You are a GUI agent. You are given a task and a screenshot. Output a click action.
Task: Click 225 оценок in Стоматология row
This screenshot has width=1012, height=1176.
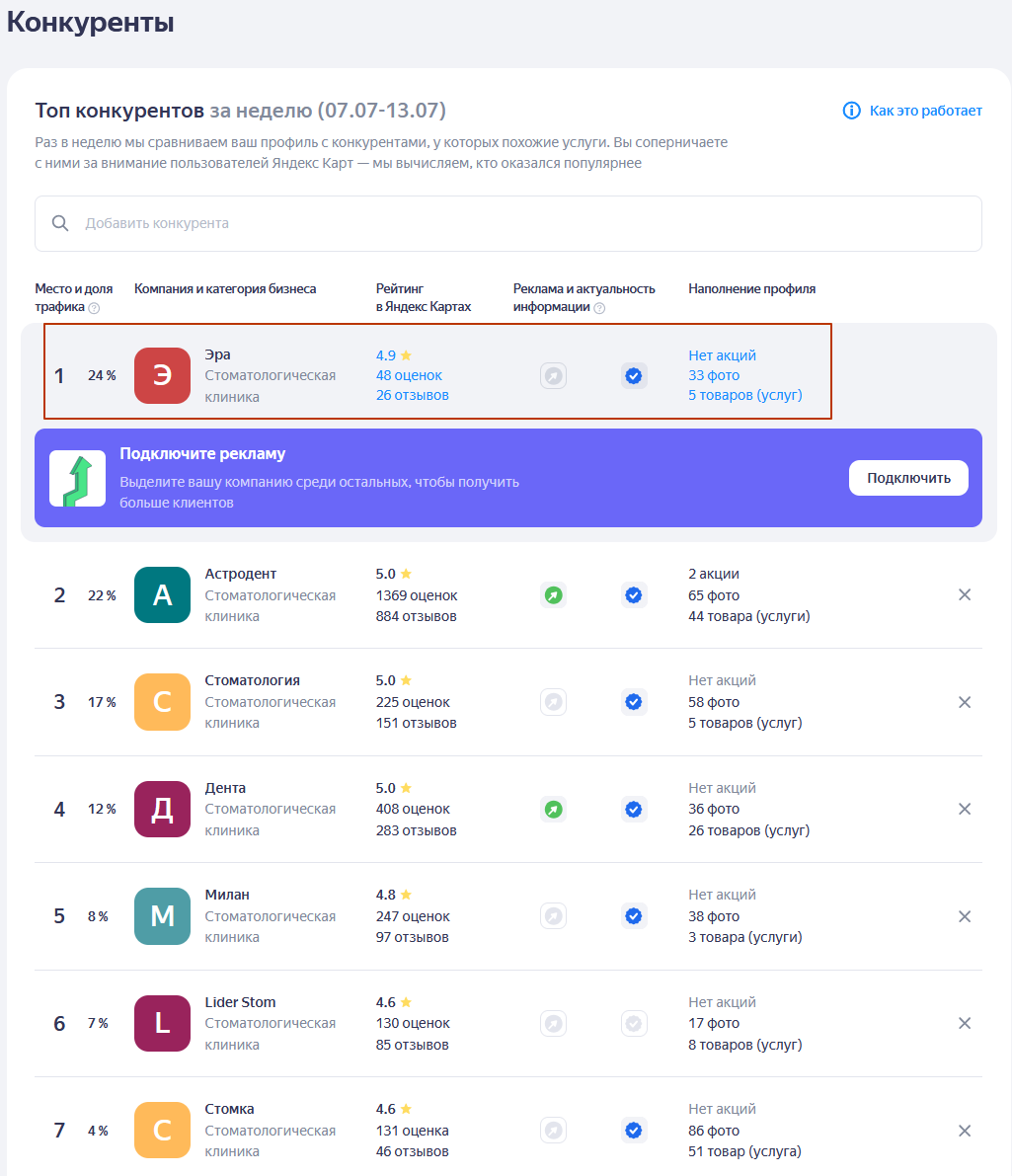[x=413, y=702]
